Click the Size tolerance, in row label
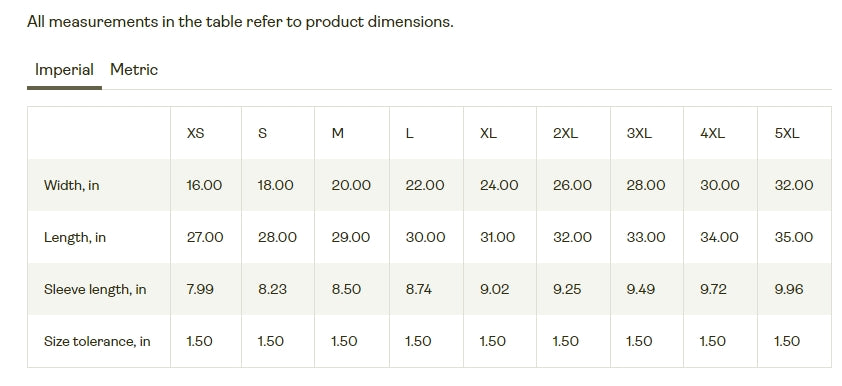Screen dimensions: 842x386 pyautogui.click(x=97, y=341)
